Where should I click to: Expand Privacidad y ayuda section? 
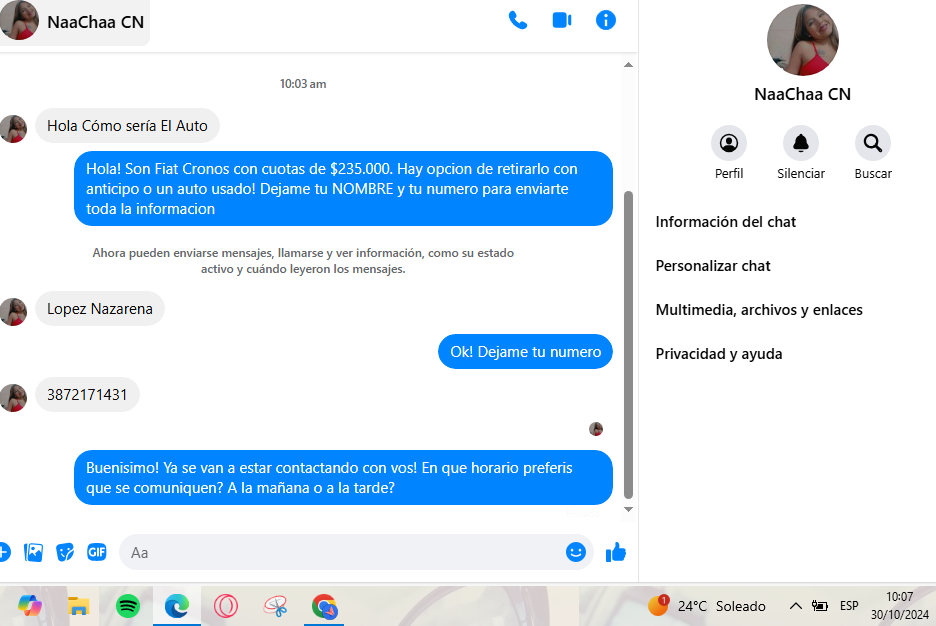[x=719, y=354]
